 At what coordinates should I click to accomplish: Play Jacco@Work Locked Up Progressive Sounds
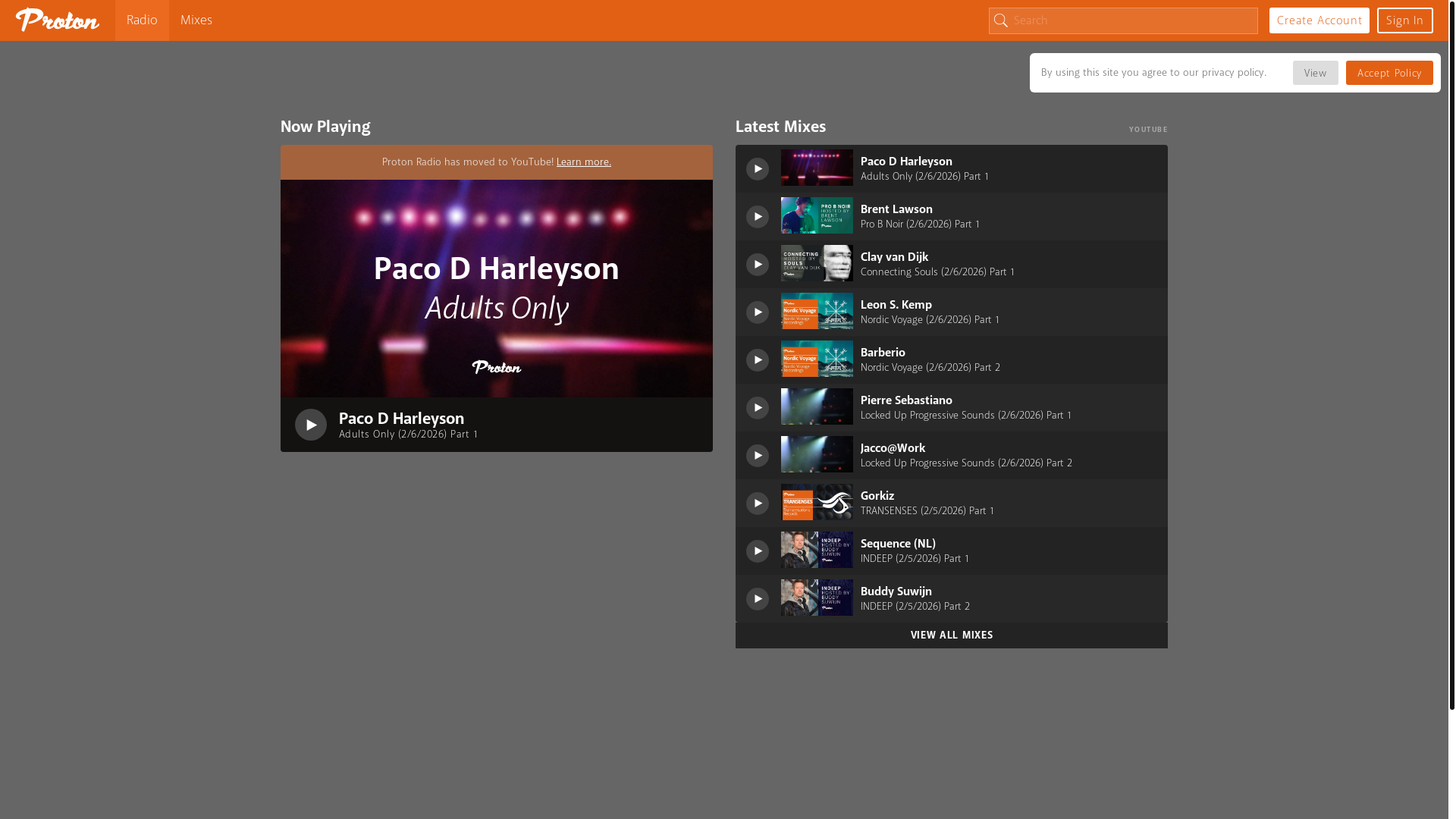pos(758,456)
